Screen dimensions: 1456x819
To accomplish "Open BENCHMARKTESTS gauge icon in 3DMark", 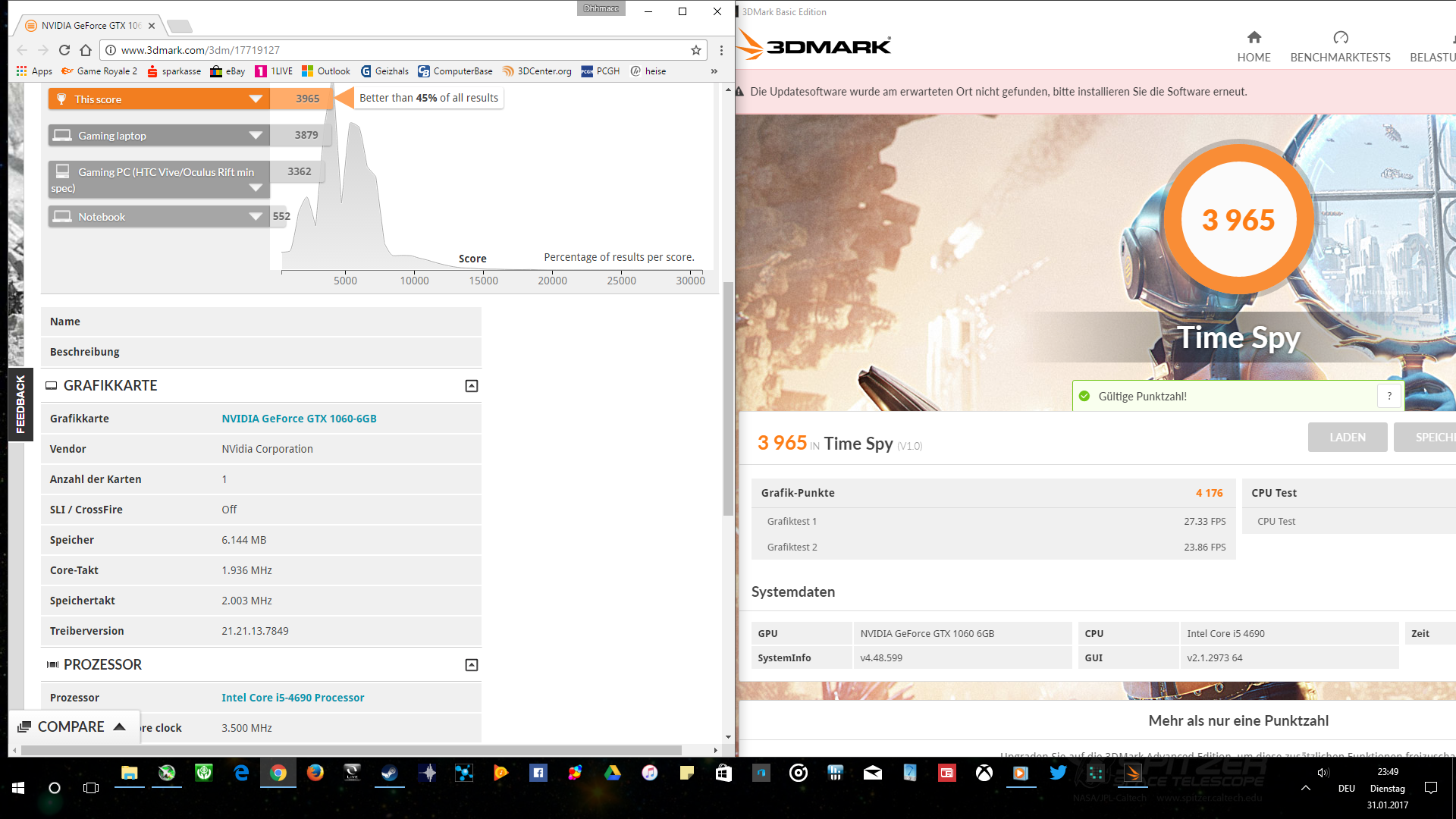I will point(1340,38).
